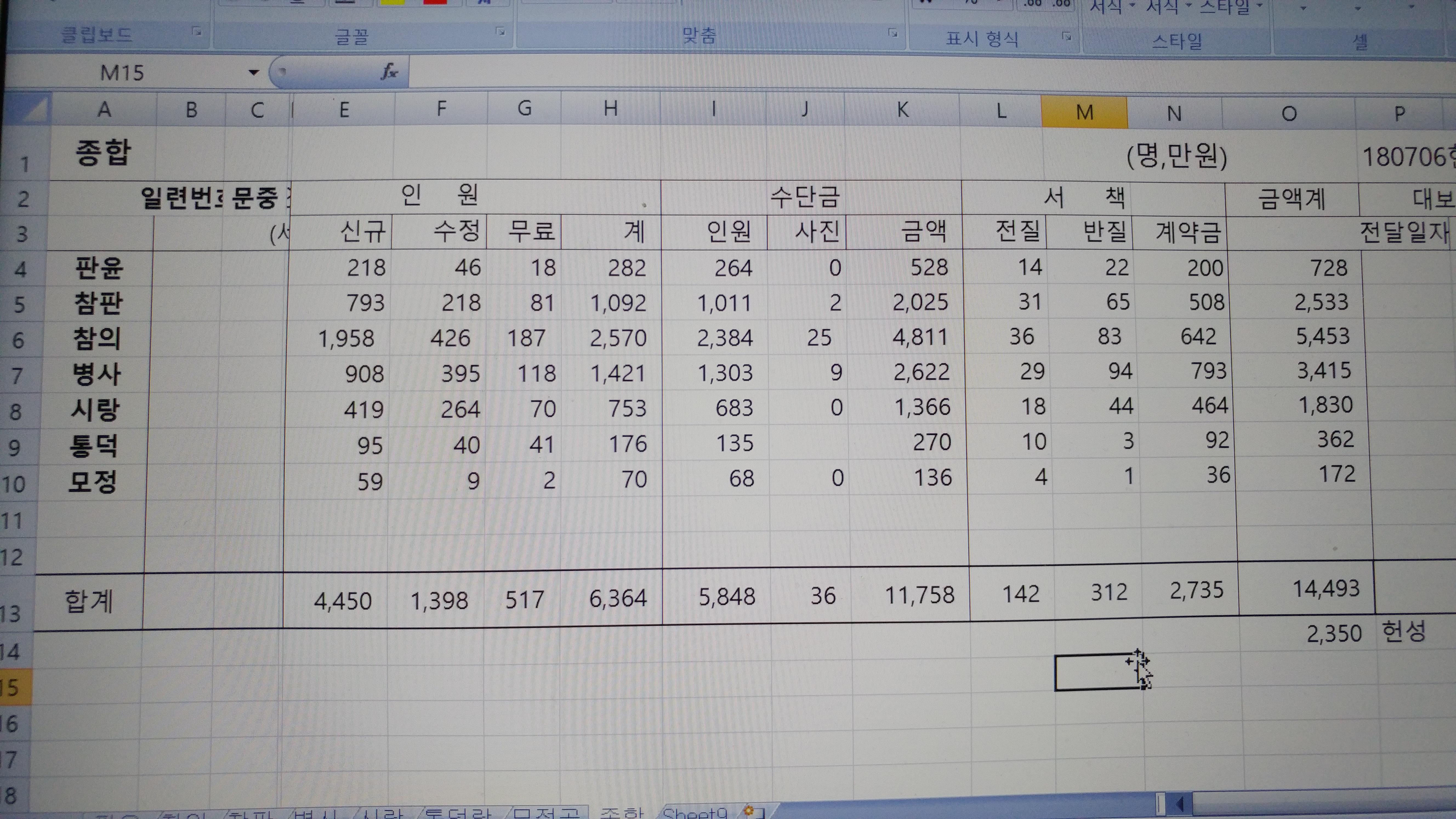Click the 병사 row label cell
Screen dimensions: 1456x819
point(97,374)
